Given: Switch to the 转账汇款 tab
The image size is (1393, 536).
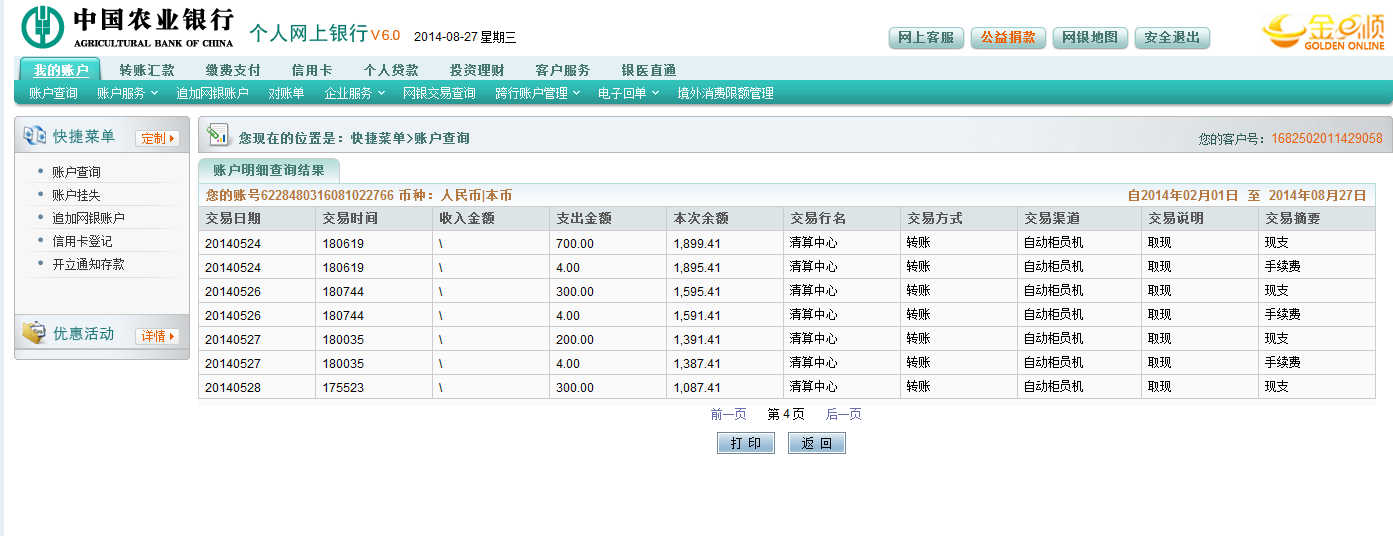Looking at the screenshot, I should click(147, 70).
